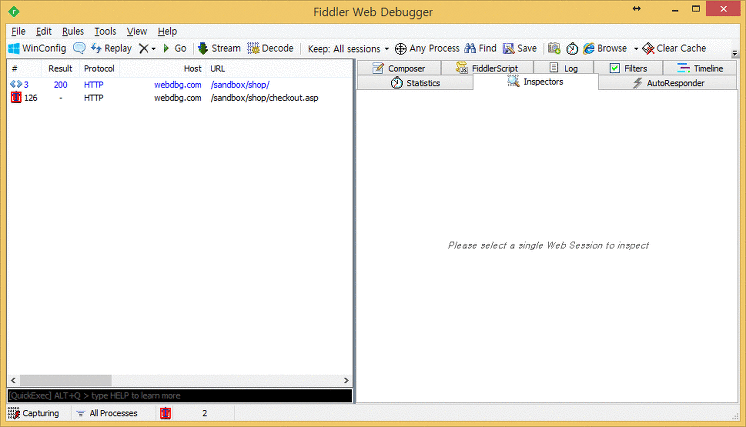
Task: Switch to the AutoResponder tab
Action: [668, 83]
